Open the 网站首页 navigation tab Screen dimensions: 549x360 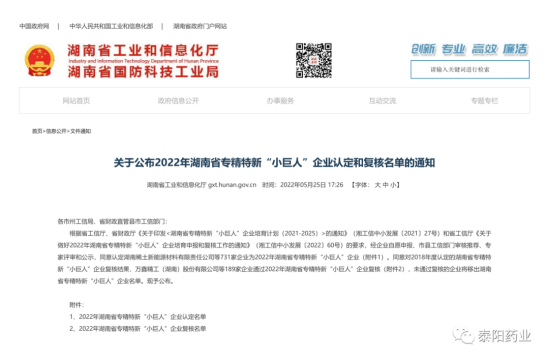point(76,101)
